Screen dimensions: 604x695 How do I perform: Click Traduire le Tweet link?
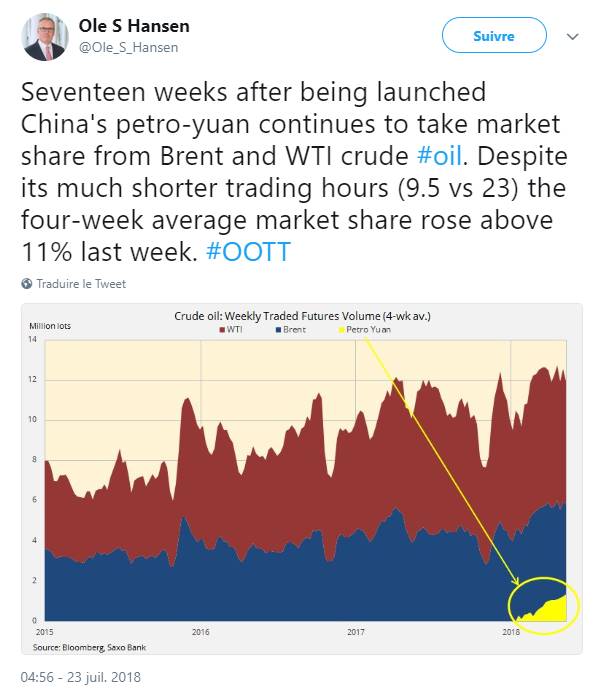(81, 284)
